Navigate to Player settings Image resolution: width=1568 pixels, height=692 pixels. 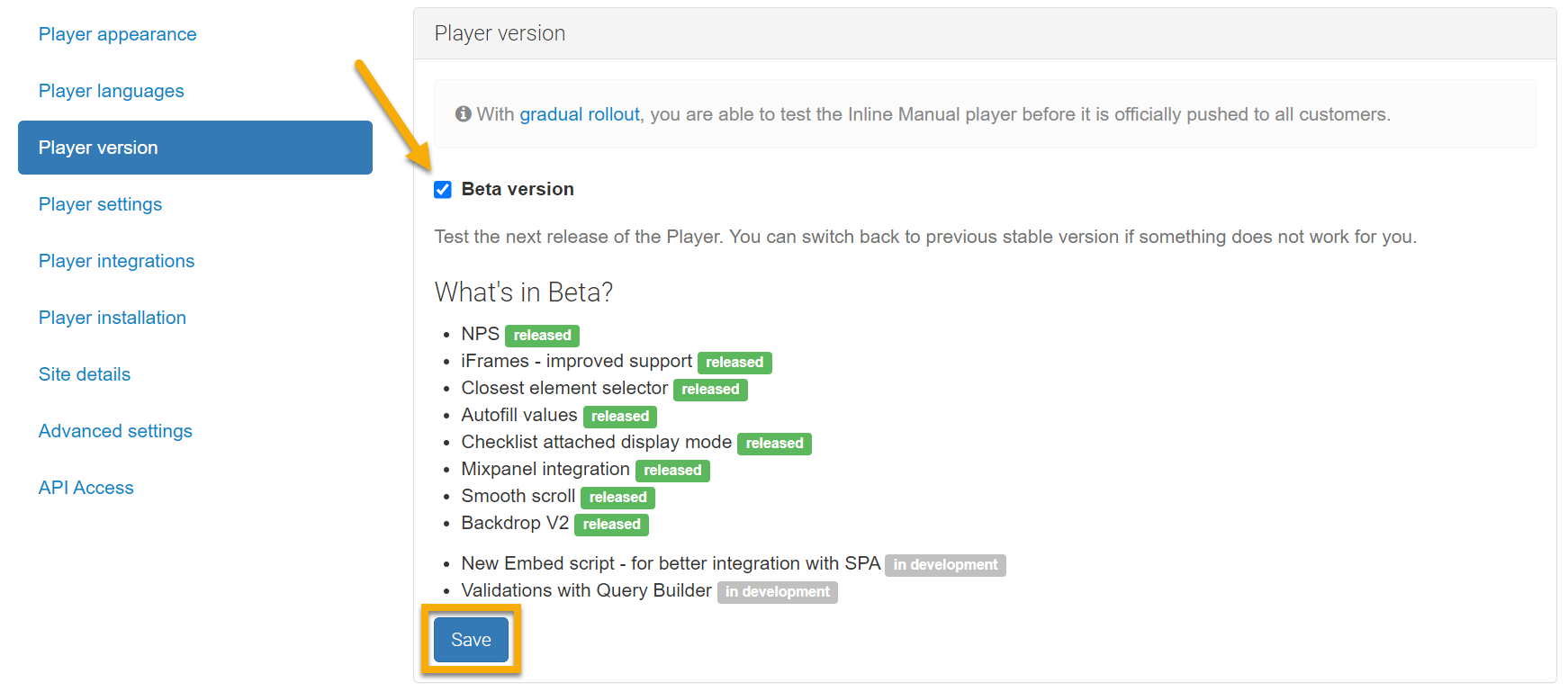(x=100, y=204)
